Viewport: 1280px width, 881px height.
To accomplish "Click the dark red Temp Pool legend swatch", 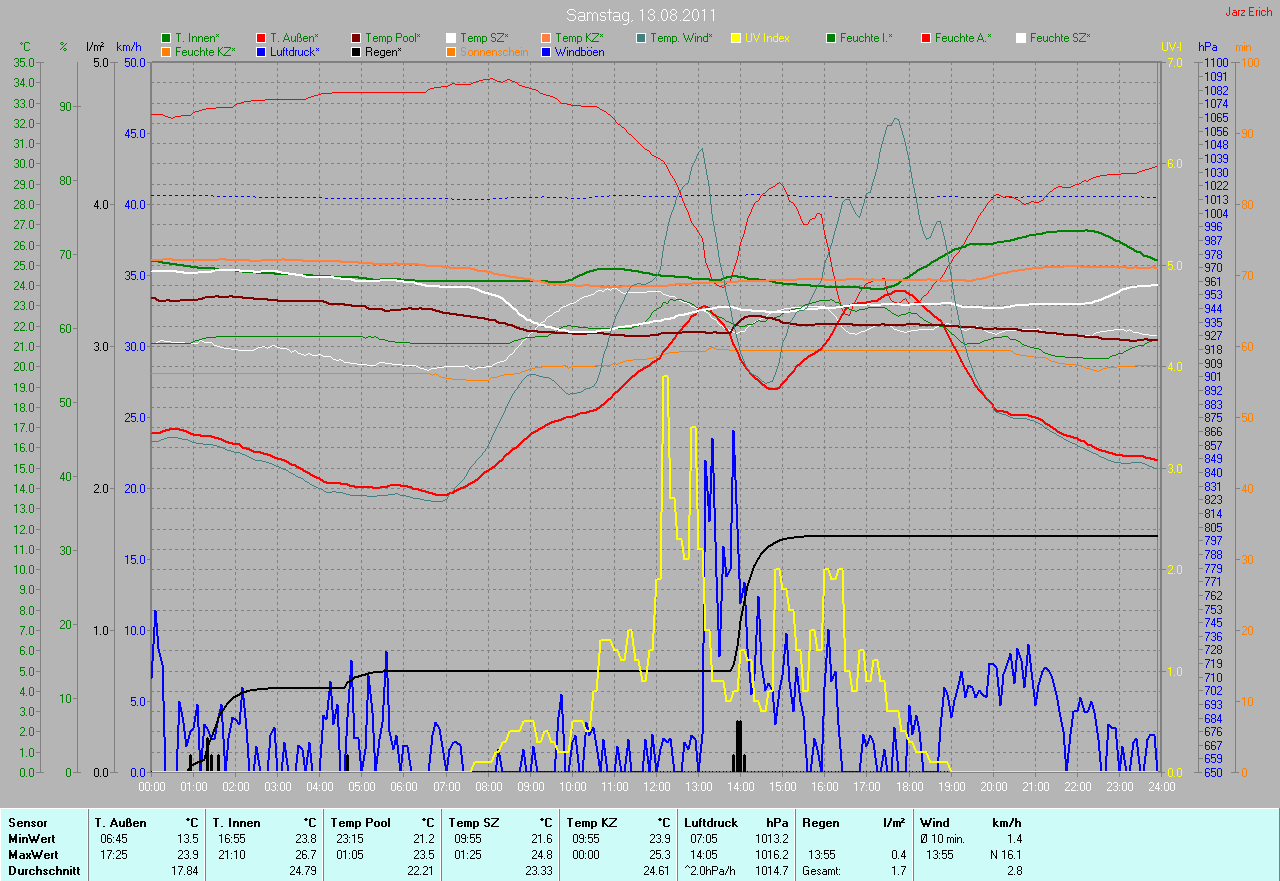I will (356, 38).
